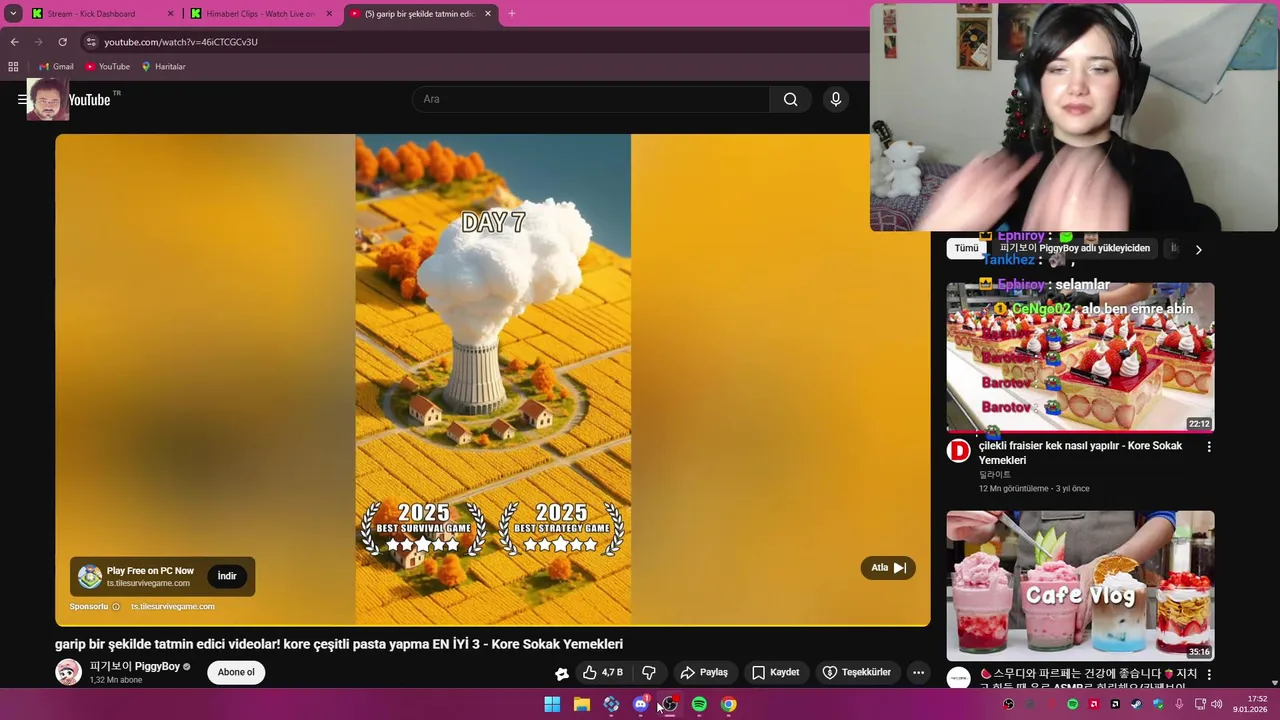Click into the 'Ara' search field
1280x720 pixels.
click(591, 99)
